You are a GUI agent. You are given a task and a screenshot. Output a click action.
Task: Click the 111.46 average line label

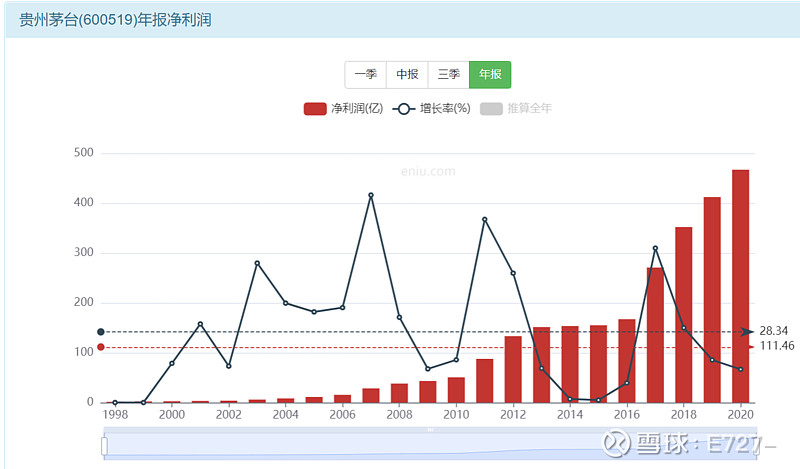[x=777, y=346]
